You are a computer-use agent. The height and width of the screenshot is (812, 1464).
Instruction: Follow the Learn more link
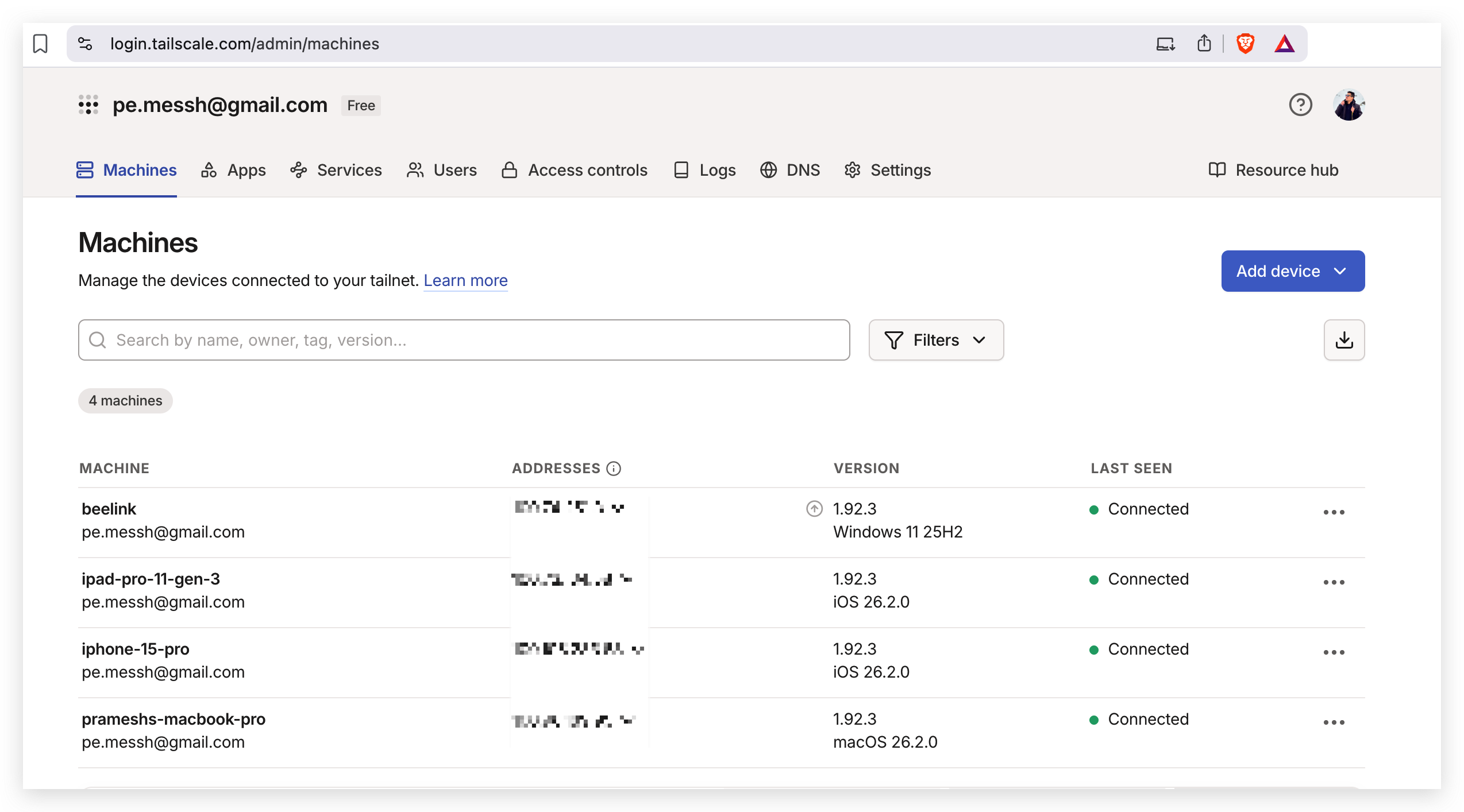pyautogui.click(x=465, y=280)
